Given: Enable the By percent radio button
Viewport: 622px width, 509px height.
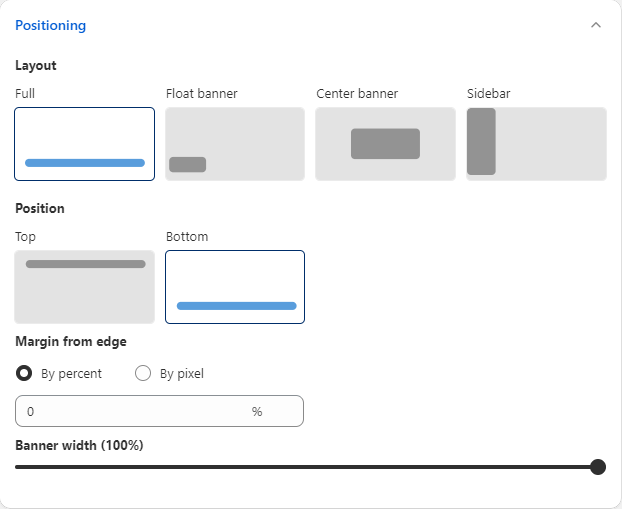Looking at the screenshot, I should pyautogui.click(x=24, y=374).
